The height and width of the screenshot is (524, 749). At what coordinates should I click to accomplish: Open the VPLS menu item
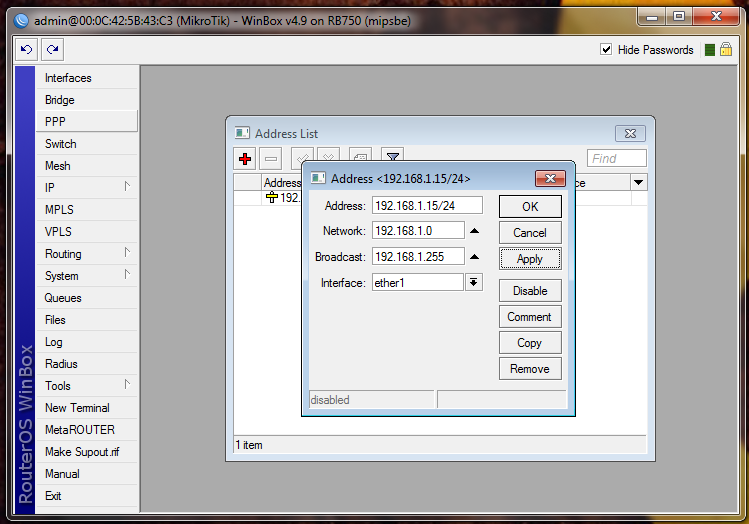coord(86,232)
